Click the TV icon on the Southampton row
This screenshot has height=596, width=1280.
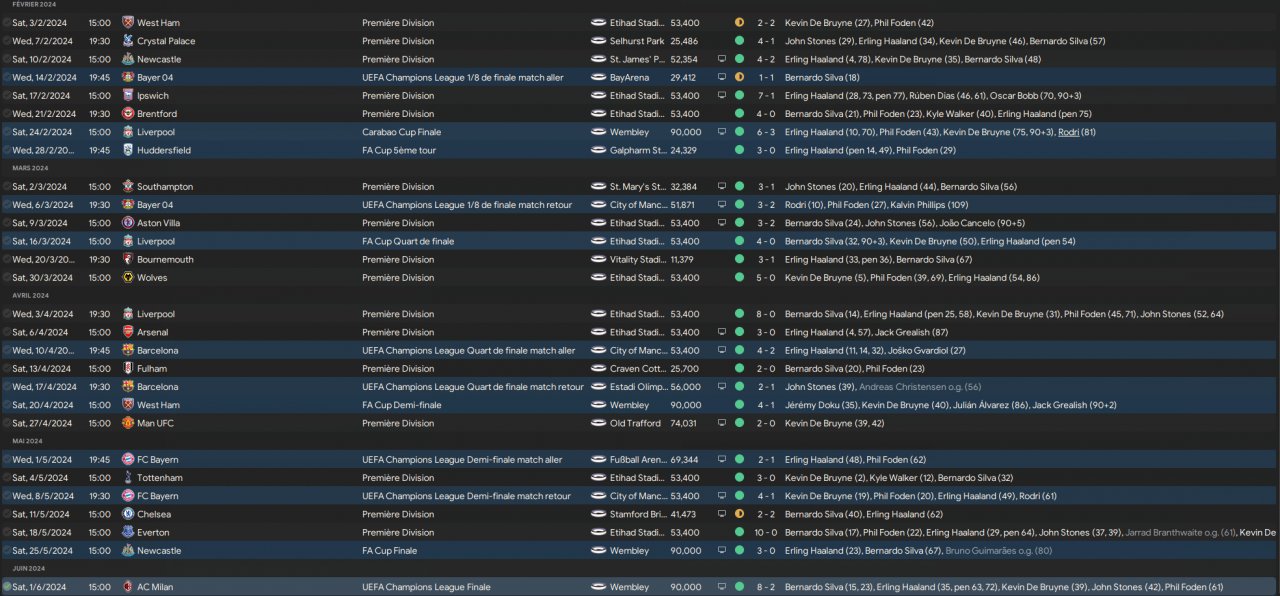722,187
